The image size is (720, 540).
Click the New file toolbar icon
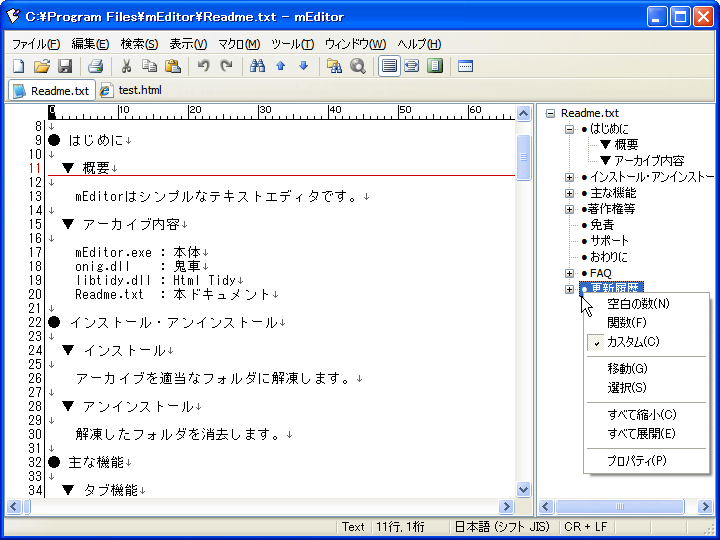[19, 66]
